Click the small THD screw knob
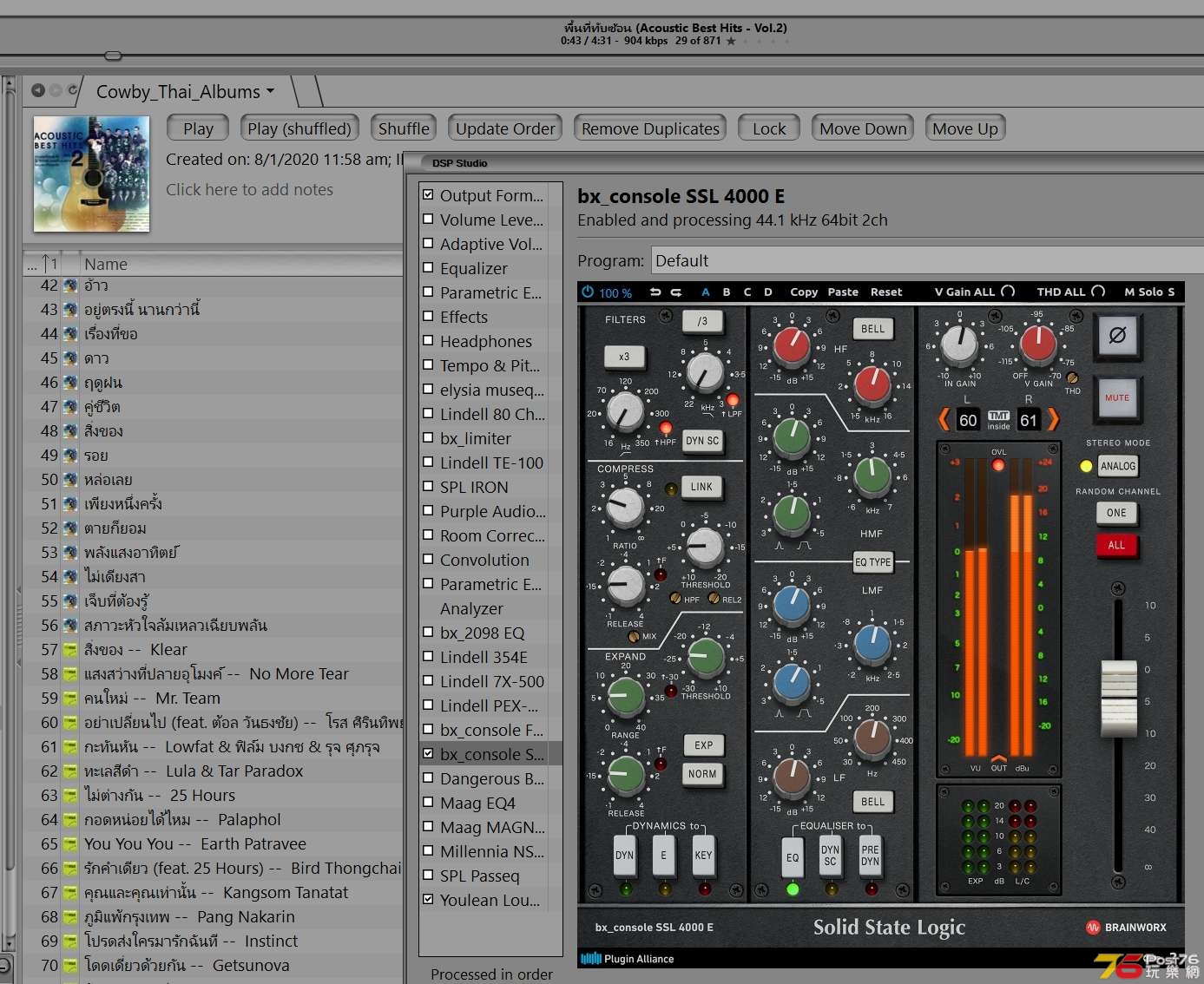This screenshot has width=1204, height=984. (x=1072, y=377)
